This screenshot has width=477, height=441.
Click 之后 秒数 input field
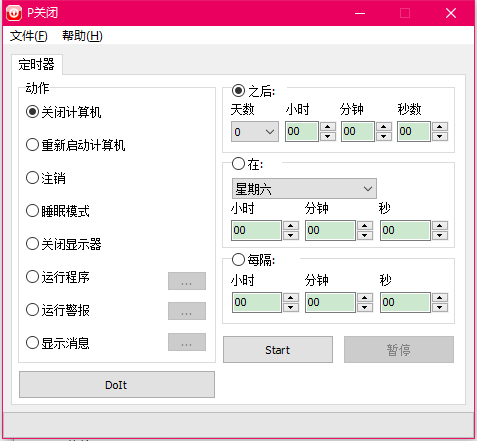tap(414, 131)
